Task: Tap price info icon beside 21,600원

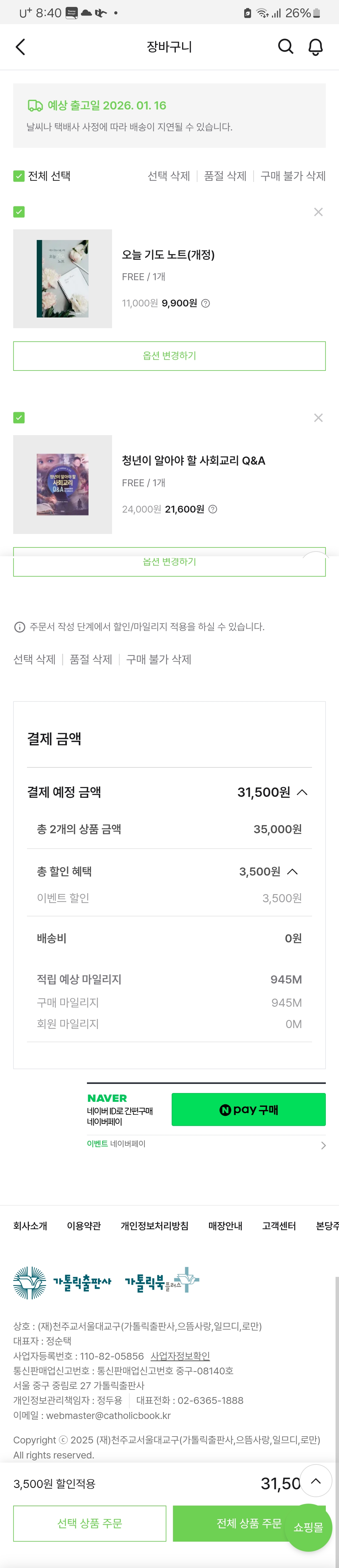Action: pyautogui.click(x=213, y=509)
